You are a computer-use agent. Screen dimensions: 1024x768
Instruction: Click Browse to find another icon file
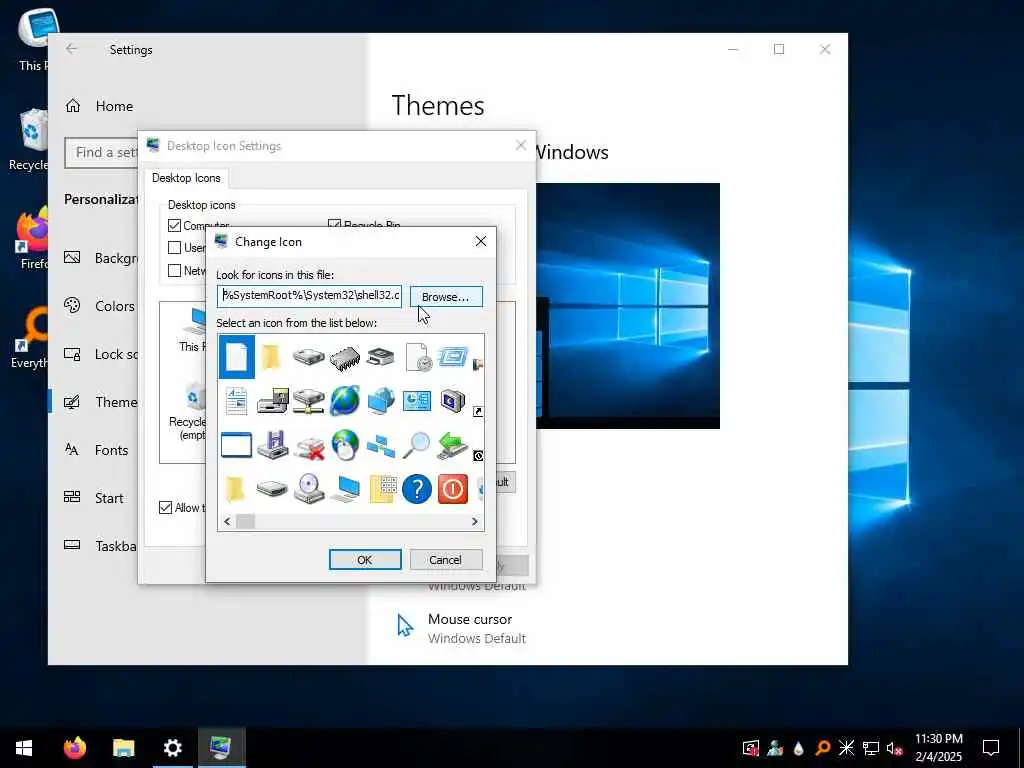446,296
